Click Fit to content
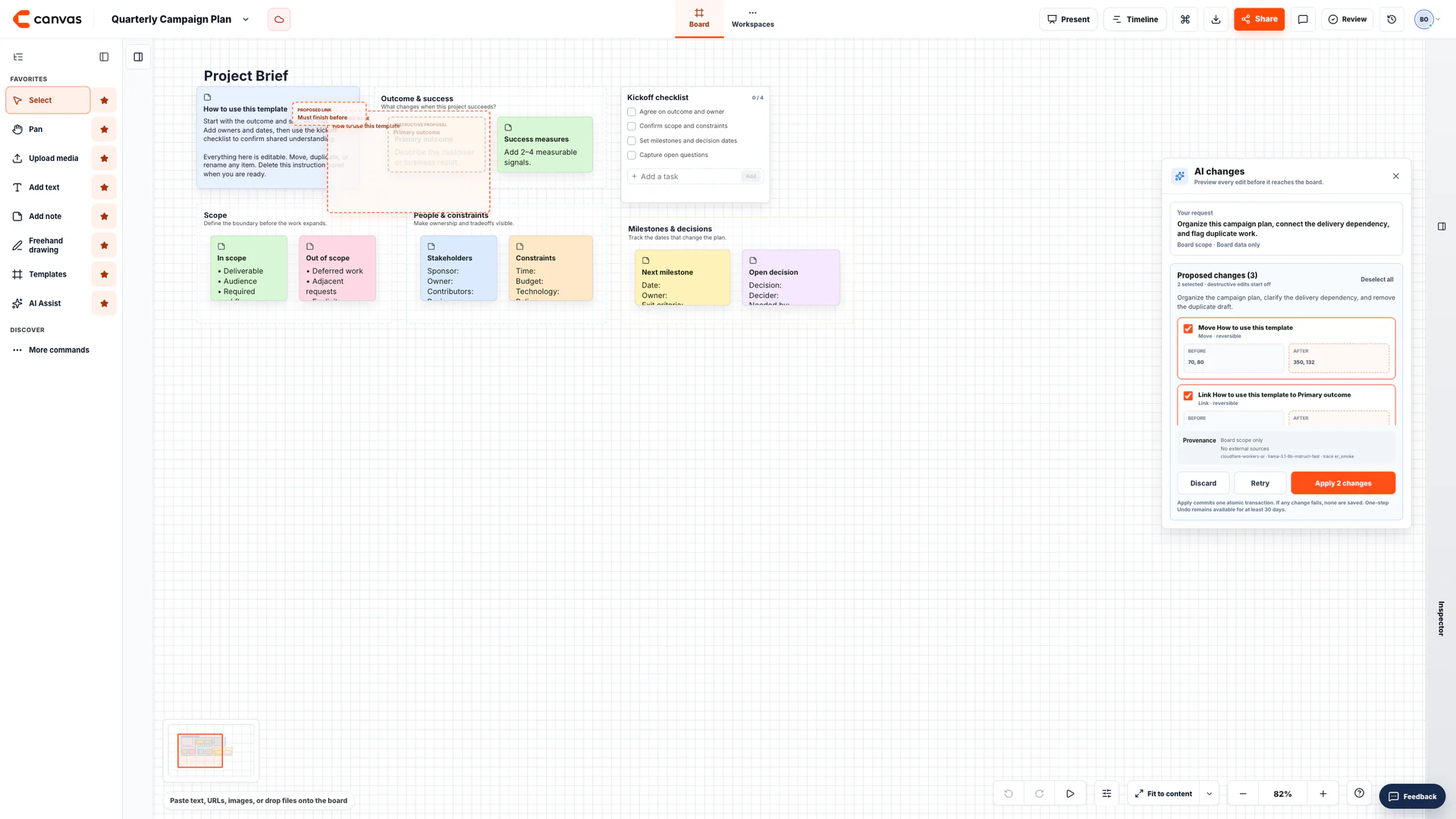This screenshot has height=819, width=1456. [1163, 793]
